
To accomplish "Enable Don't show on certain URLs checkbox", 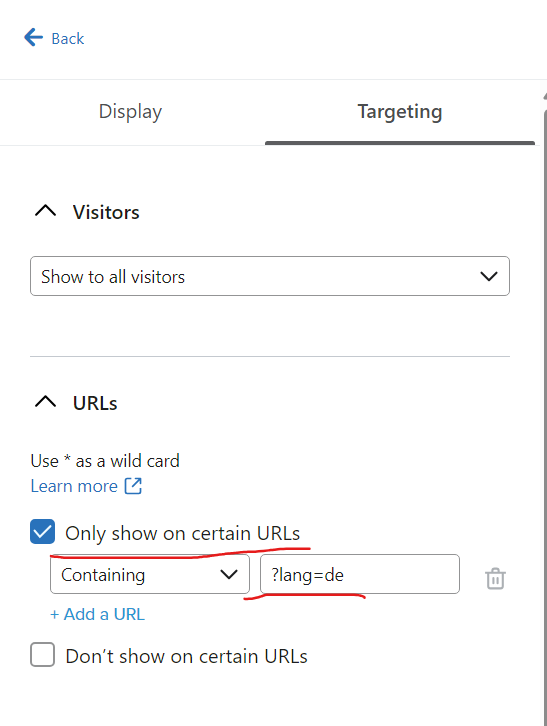I will click(x=42, y=655).
